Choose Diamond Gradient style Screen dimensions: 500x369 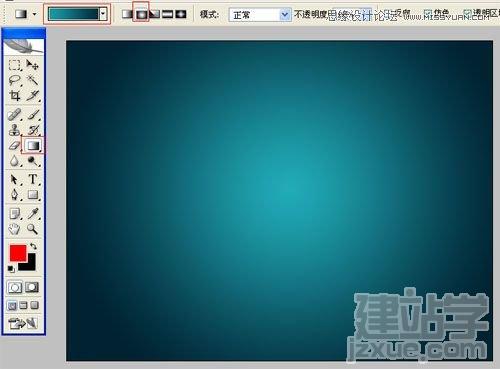[x=181, y=14]
